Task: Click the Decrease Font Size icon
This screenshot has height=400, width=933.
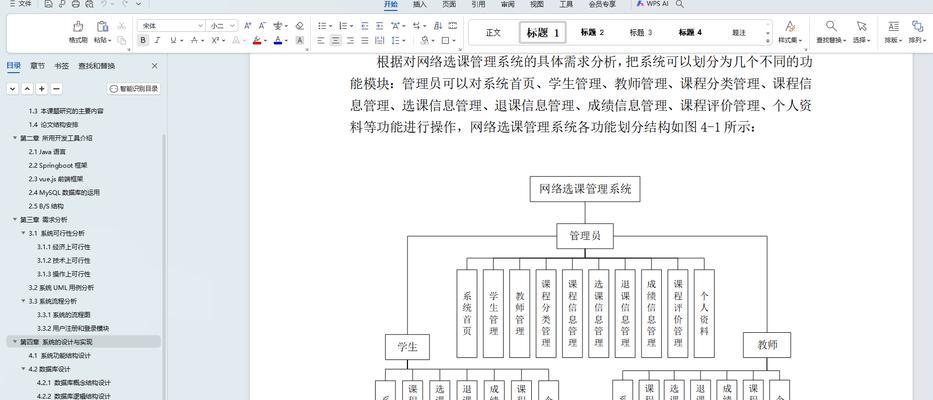Action: tap(262, 26)
